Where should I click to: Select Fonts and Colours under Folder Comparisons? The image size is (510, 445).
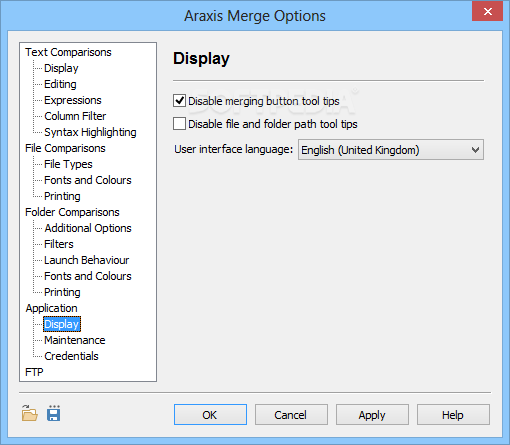pyautogui.click(x=88, y=276)
